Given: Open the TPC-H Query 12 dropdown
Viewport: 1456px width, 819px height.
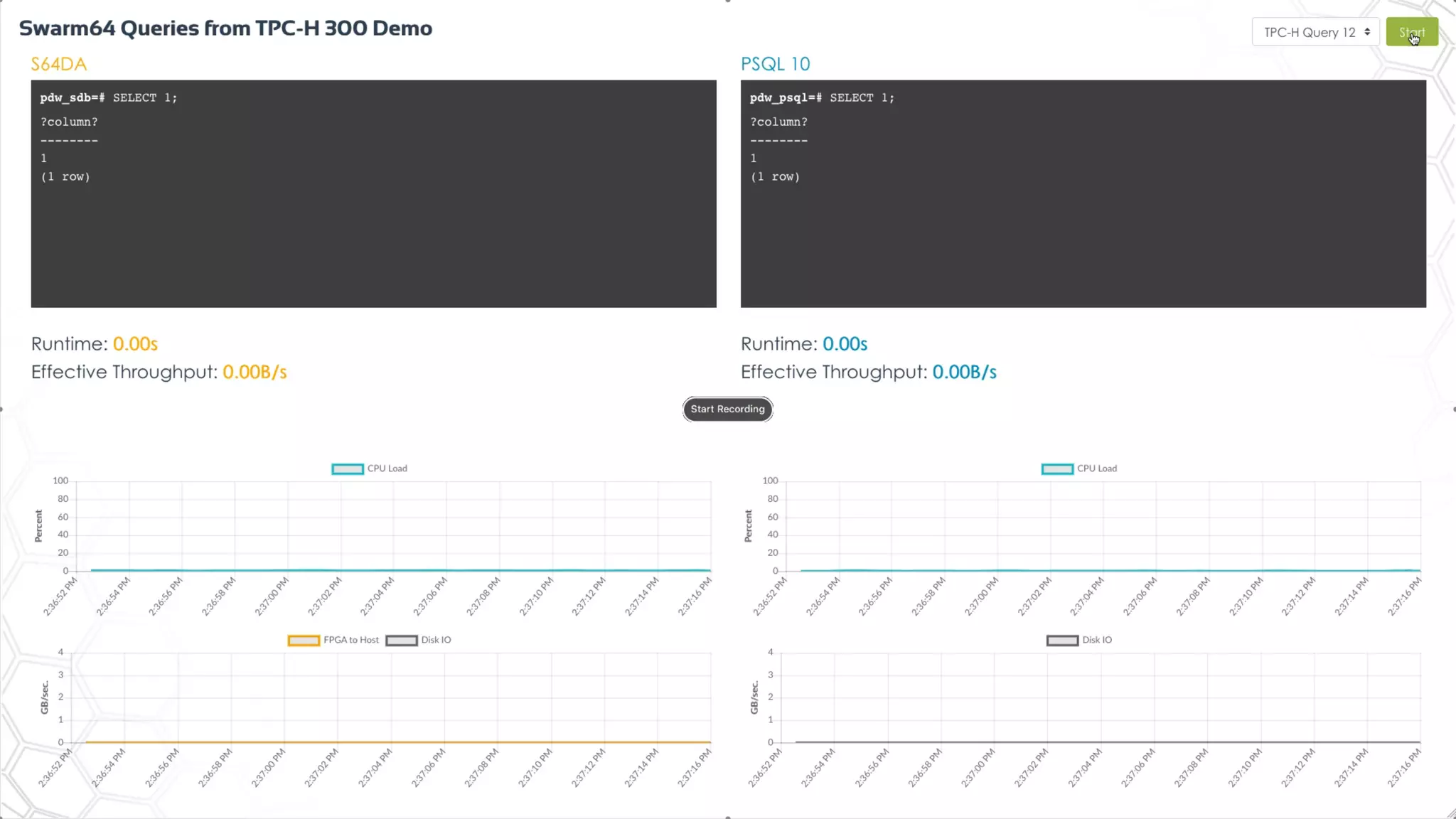Looking at the screenshot, I should pos(1315,32).
